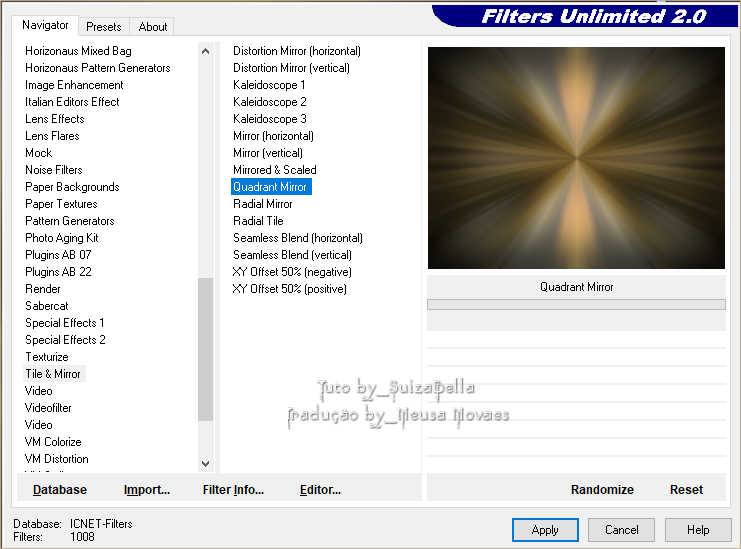Select Paper Backgrounds category

point(72,187)
